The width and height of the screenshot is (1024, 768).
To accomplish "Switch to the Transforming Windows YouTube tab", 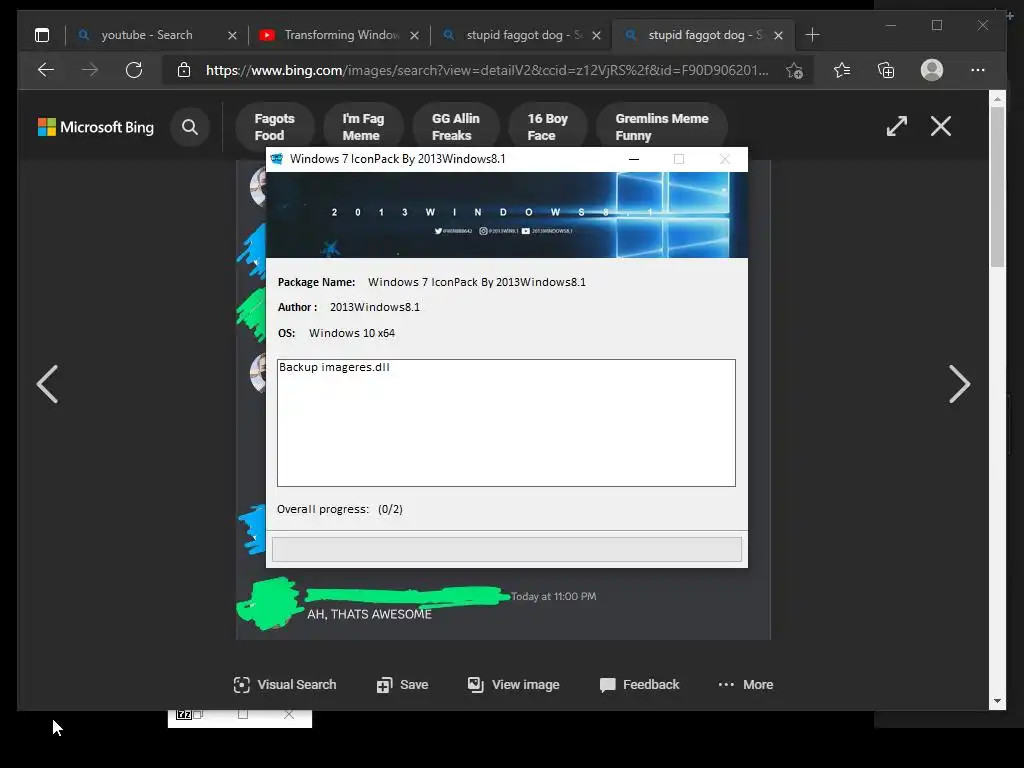I will [x=340, y=35].
